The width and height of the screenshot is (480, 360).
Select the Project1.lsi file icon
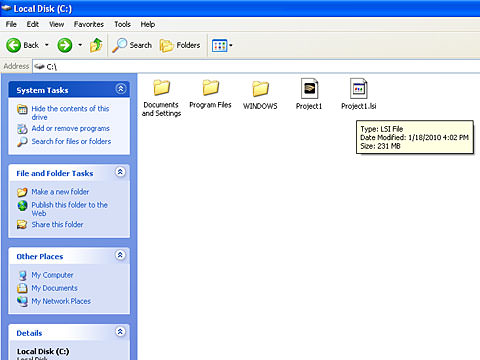click(x=359, y=89)
